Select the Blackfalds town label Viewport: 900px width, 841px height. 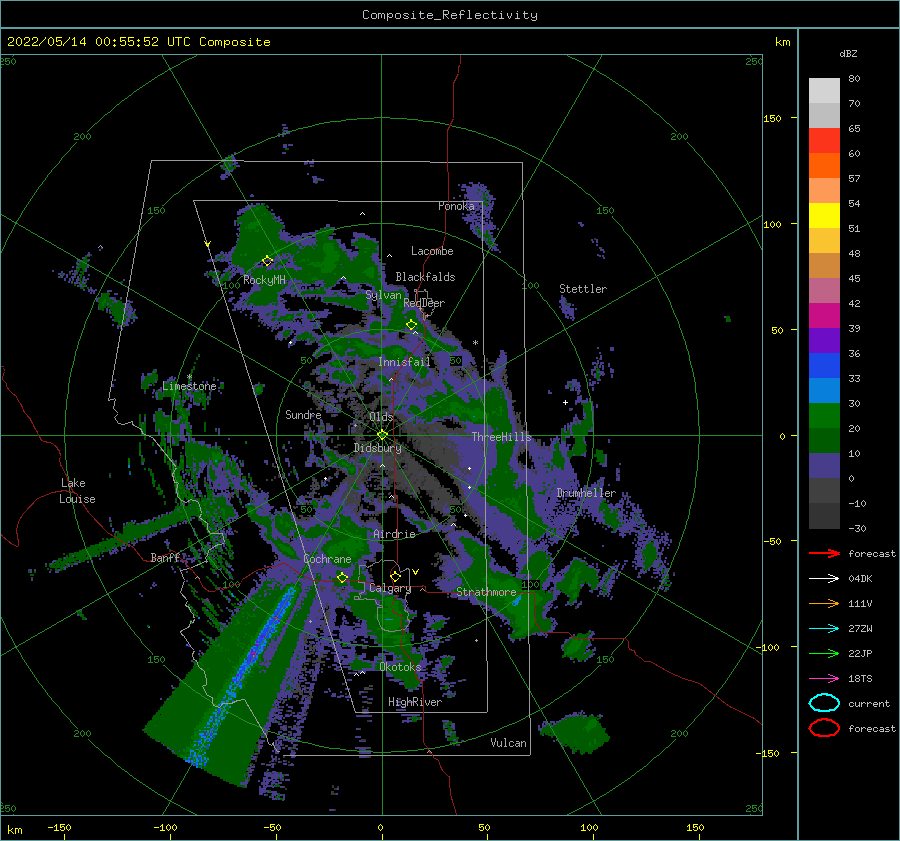[425, 277]
